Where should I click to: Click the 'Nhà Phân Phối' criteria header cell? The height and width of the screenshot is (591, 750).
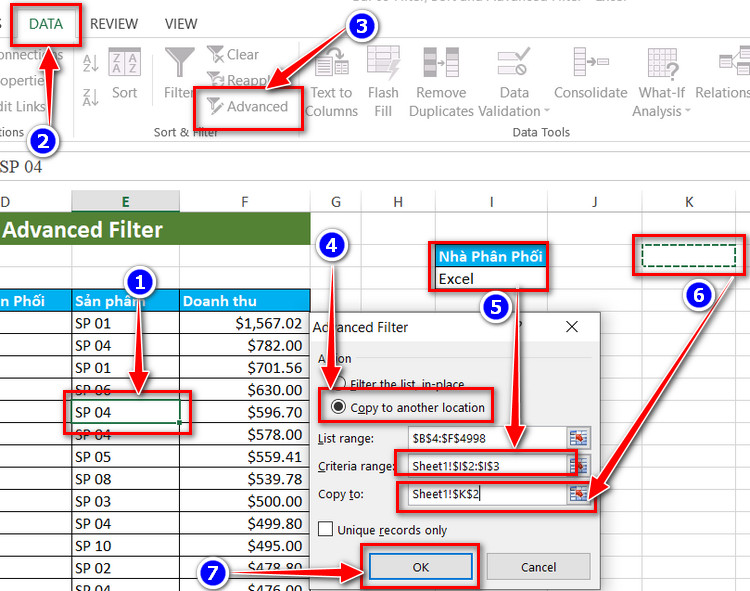(x=491, y=256)
